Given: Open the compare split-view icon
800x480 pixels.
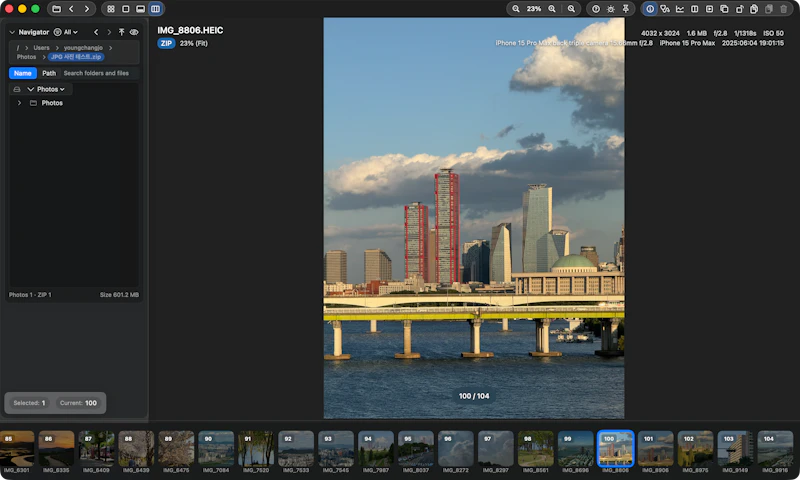Looking at the screenshot, I should coord(694,9).
